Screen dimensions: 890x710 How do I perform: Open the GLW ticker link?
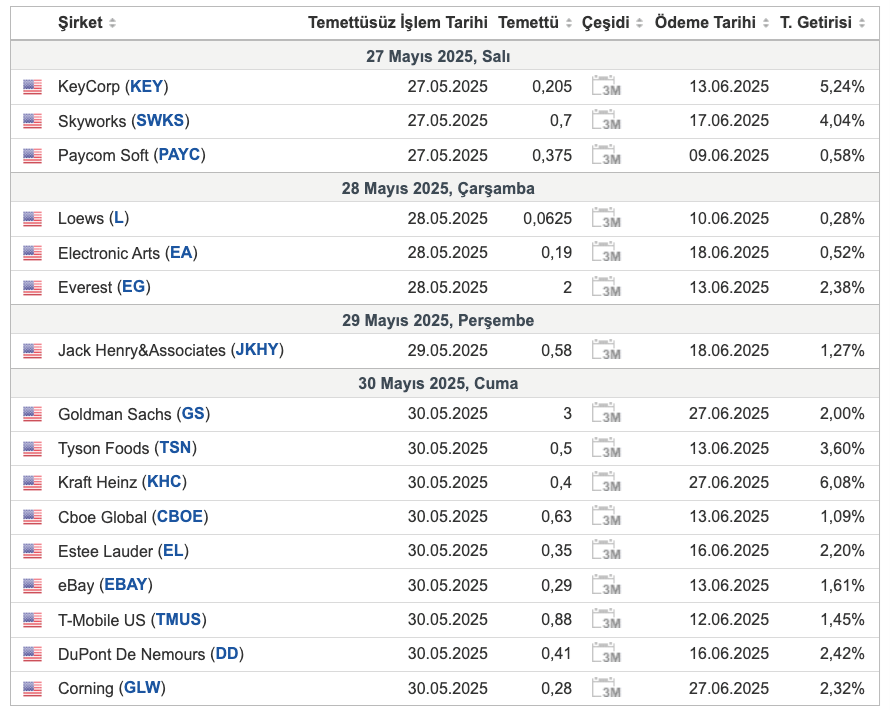[x=142, y=688]
